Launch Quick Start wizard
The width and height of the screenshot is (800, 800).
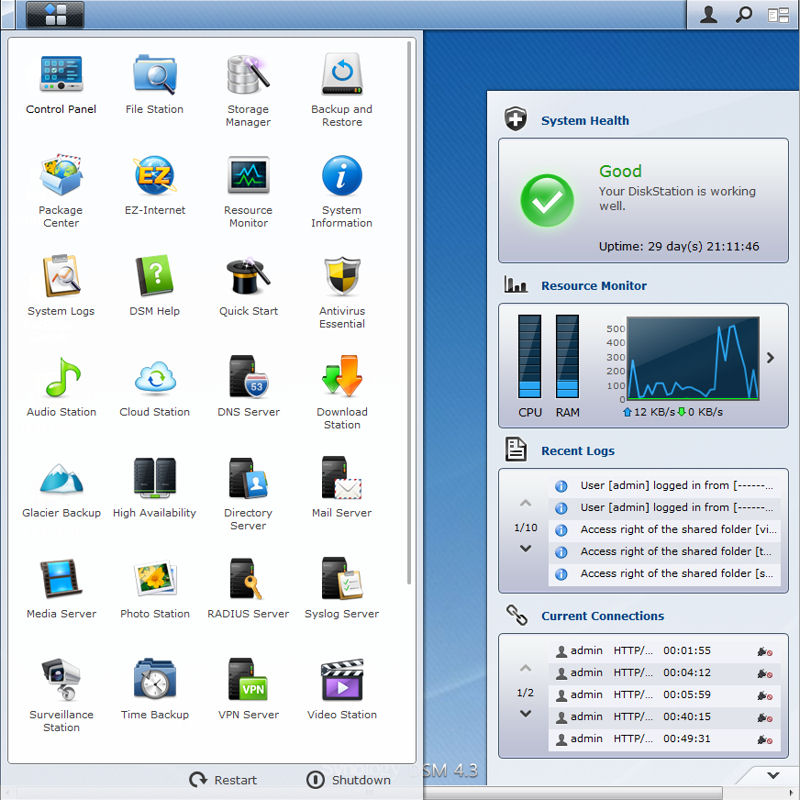[x=248, y=286]
